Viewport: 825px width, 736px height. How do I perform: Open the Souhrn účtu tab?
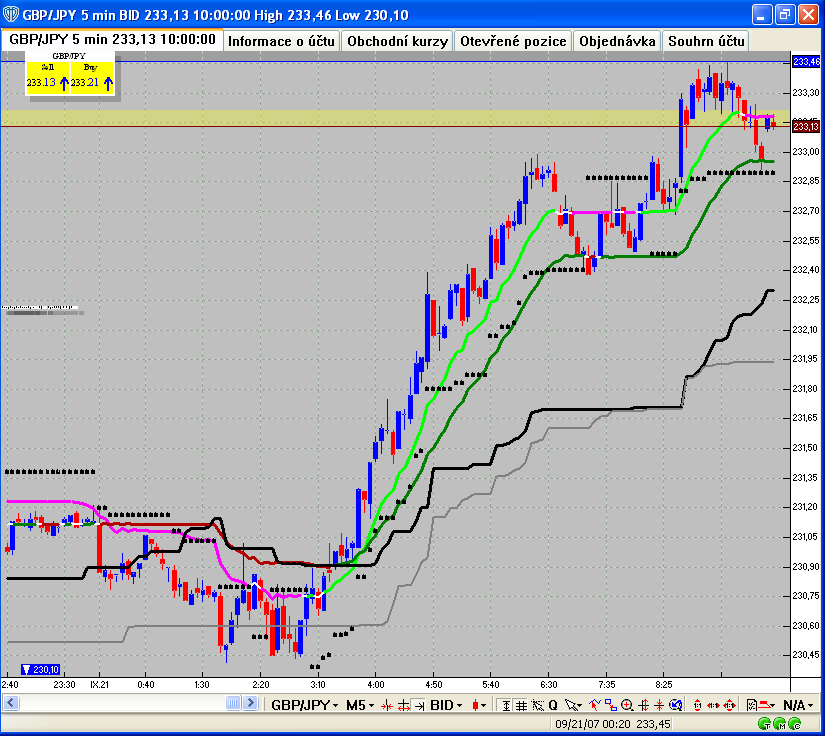click(706, 41)
